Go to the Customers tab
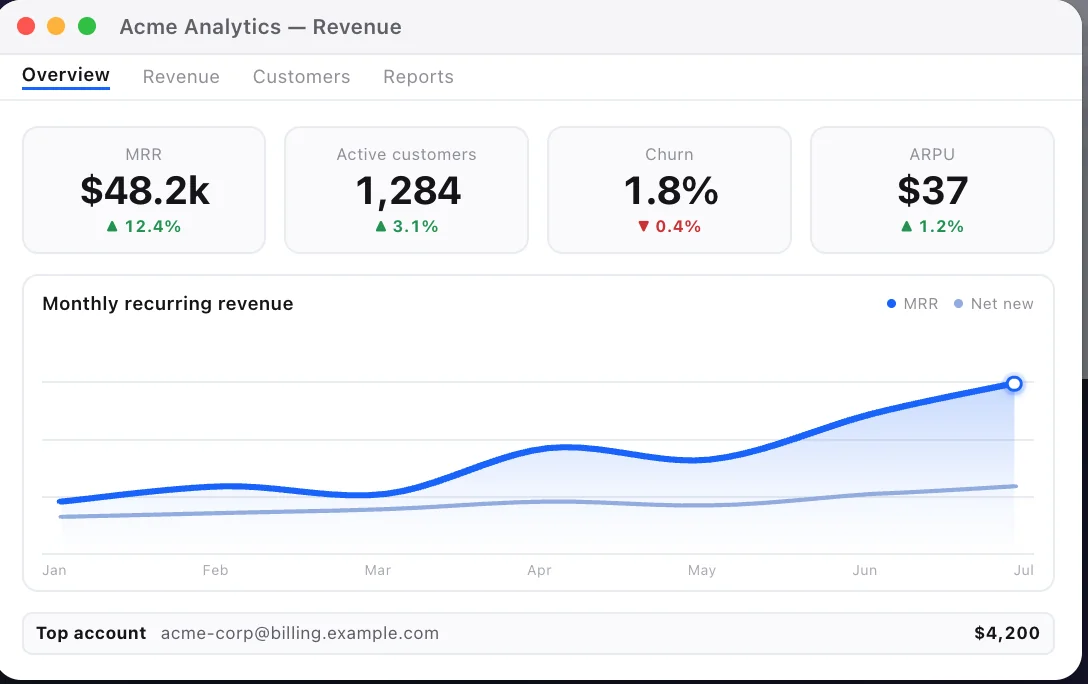Image resolution: width=1088 pixels, height=684 pixels. (301, 76)
